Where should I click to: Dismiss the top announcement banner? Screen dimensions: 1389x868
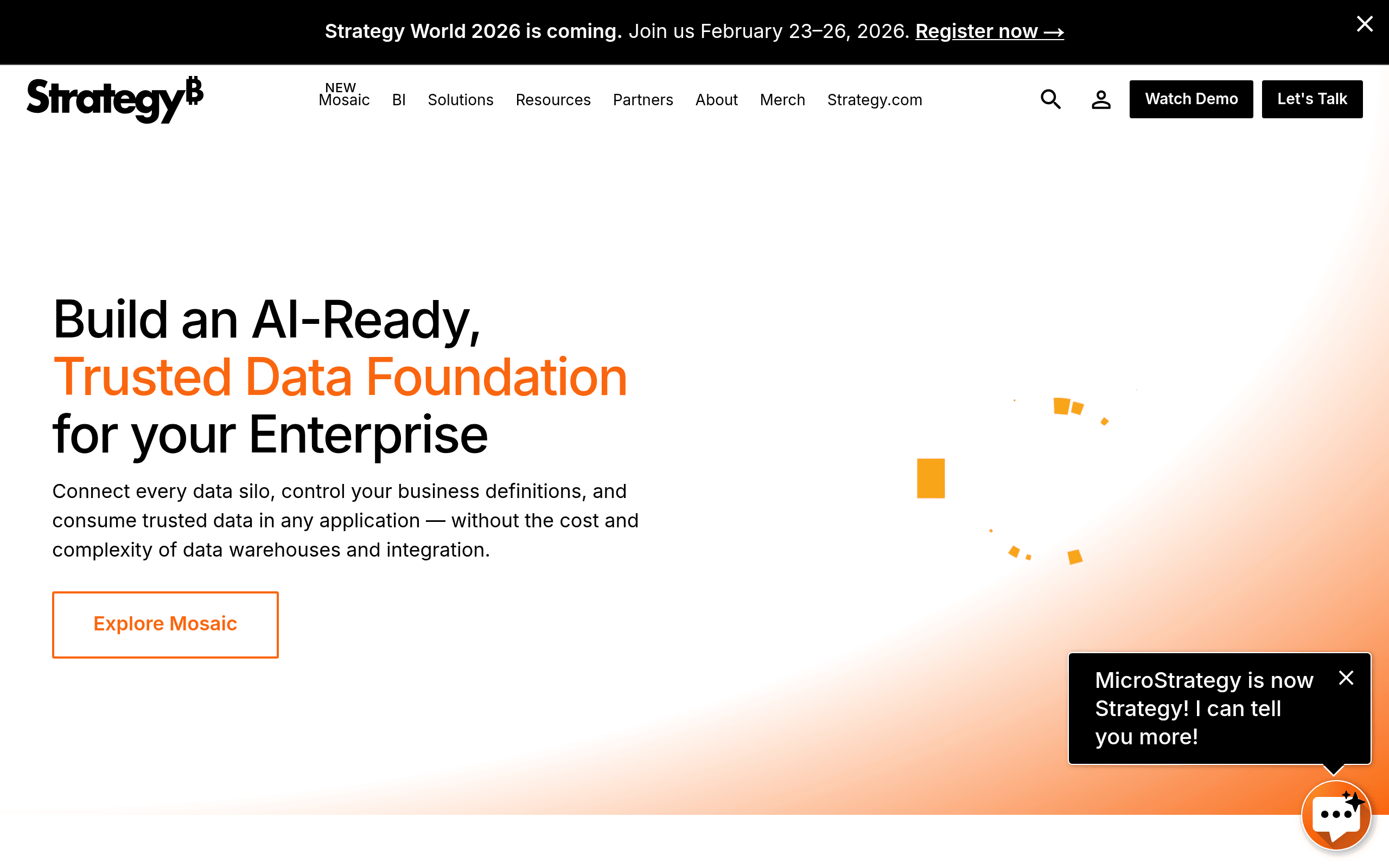(x=1365, y=24)
